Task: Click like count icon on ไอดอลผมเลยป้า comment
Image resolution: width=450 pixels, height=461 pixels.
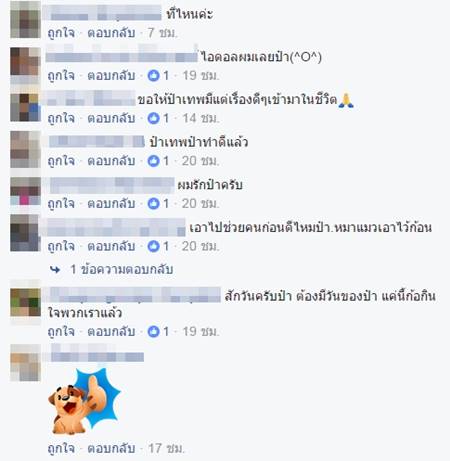Action: pos(153,76)
